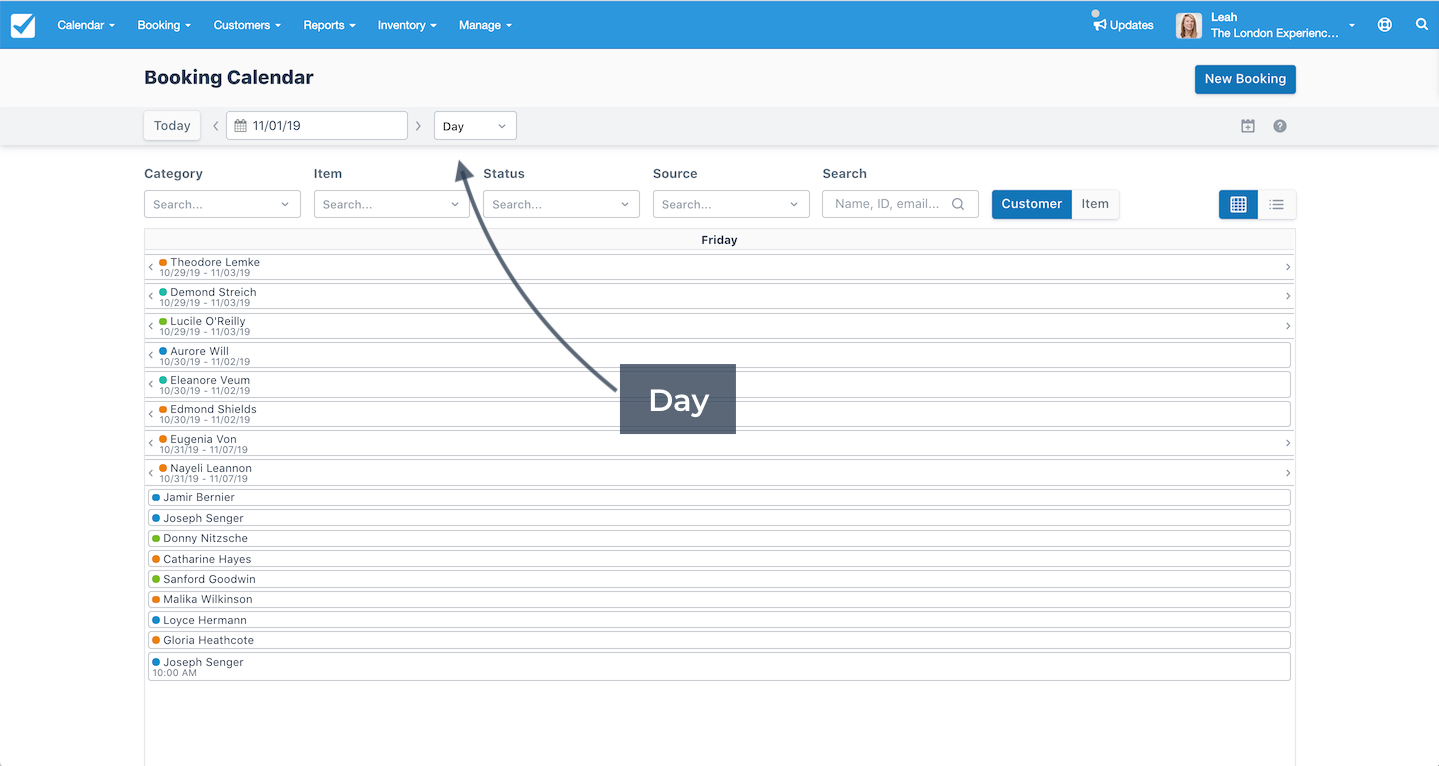Open Gloria Heathcote booking row
The image size is (1439, 766).
[x=719, y=640]
